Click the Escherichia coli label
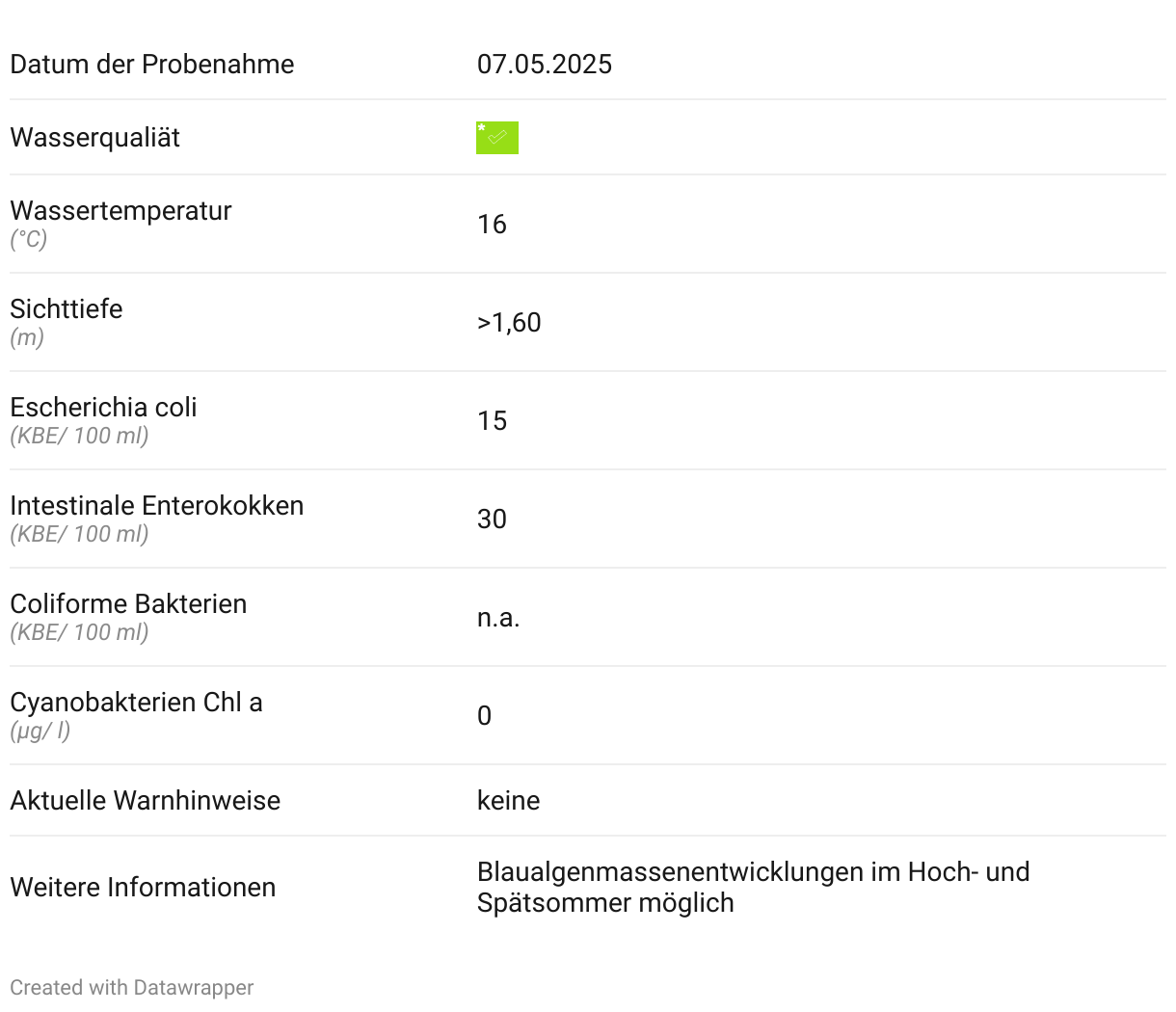The image size is (1176, 1012). pos(103,407)
